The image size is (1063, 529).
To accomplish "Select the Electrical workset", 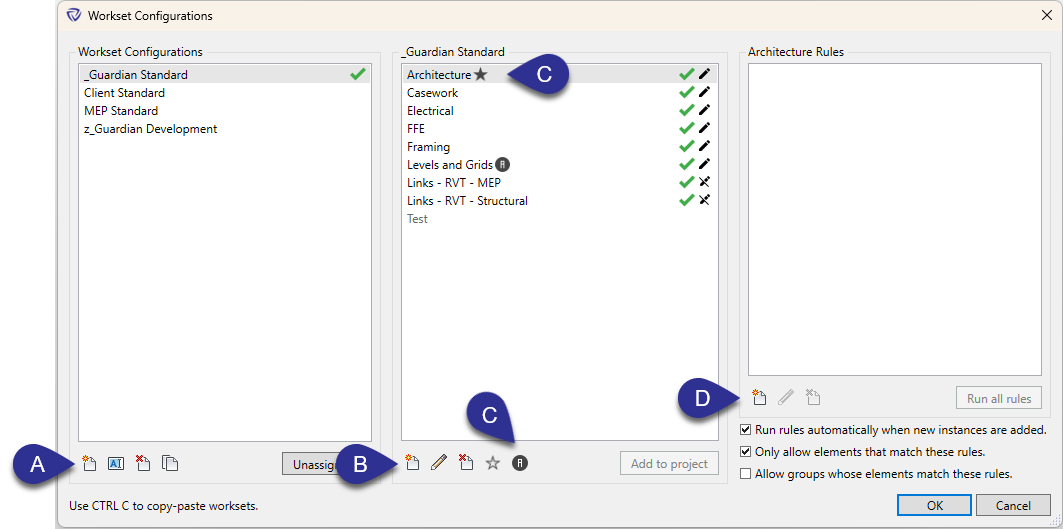I will 559,111.
